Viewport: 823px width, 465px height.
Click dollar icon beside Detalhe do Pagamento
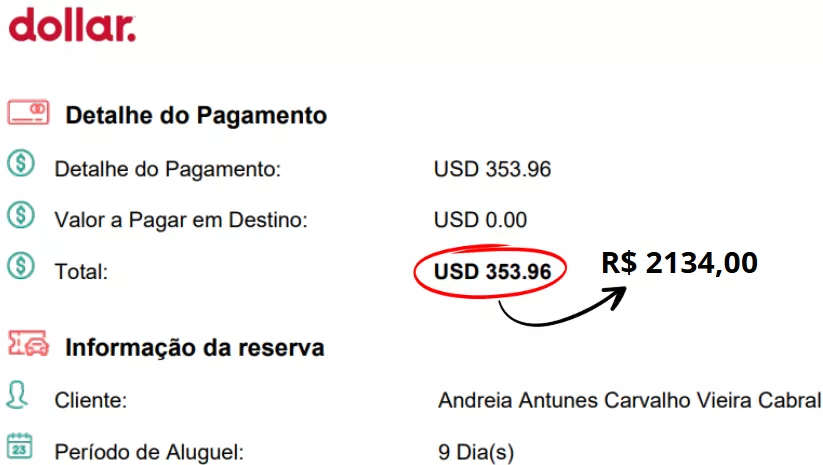click(21, 164)
